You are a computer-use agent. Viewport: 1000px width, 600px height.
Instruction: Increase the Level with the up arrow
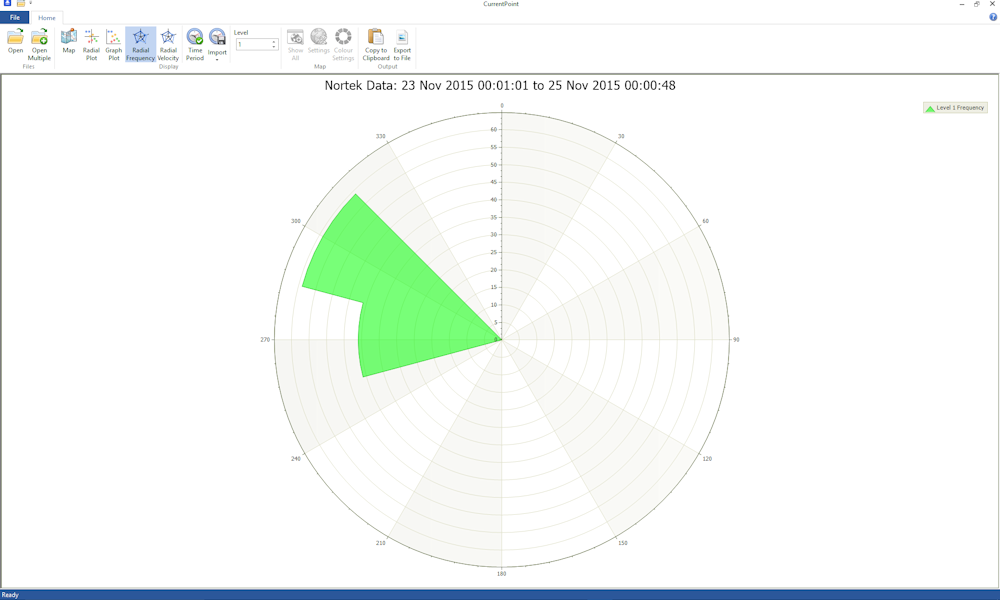coord(274,42)
